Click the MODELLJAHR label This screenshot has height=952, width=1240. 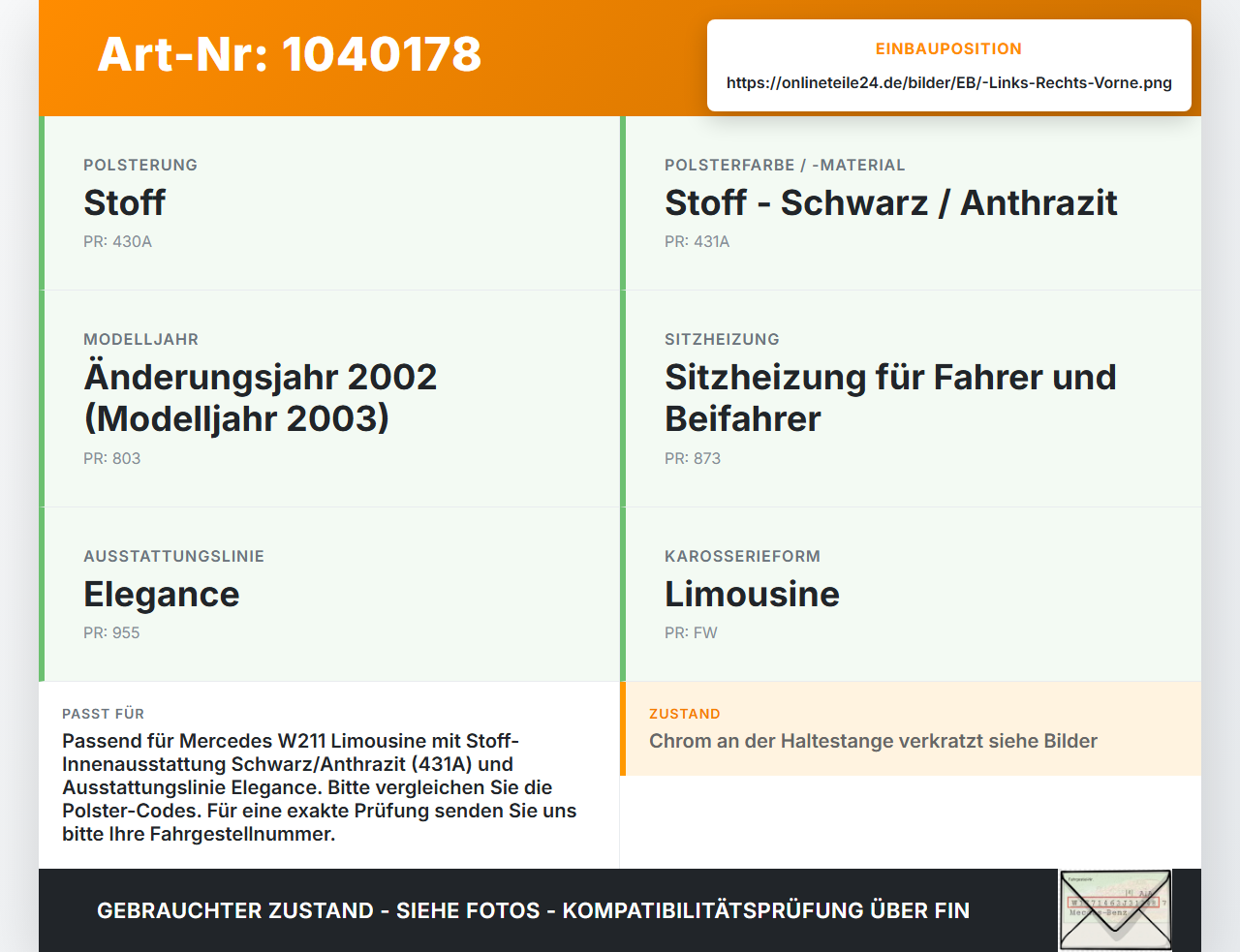click(140, 339)
